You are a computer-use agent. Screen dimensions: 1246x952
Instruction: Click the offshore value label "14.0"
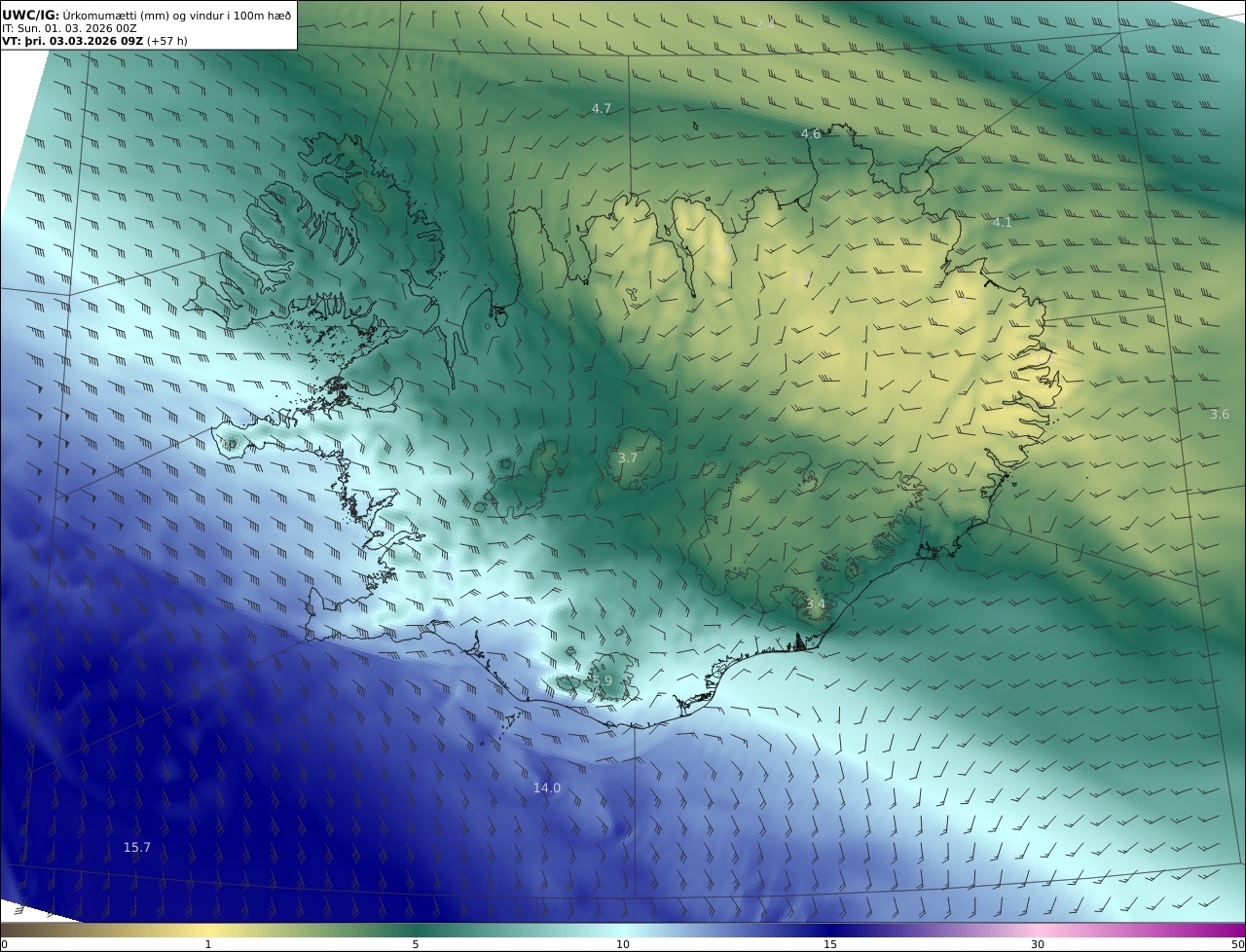pos(547,788)
